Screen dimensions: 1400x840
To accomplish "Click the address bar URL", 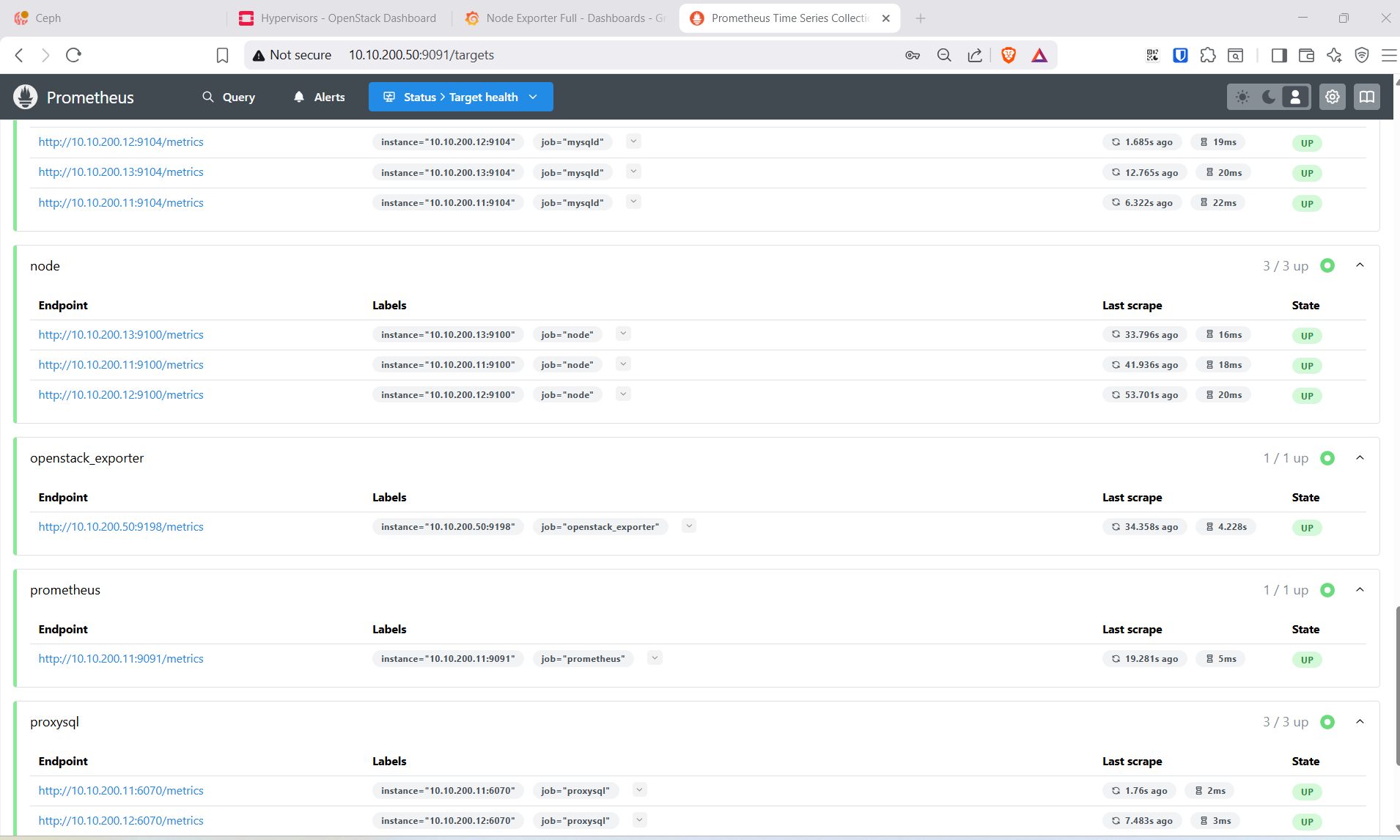I will tap(421, 55).
